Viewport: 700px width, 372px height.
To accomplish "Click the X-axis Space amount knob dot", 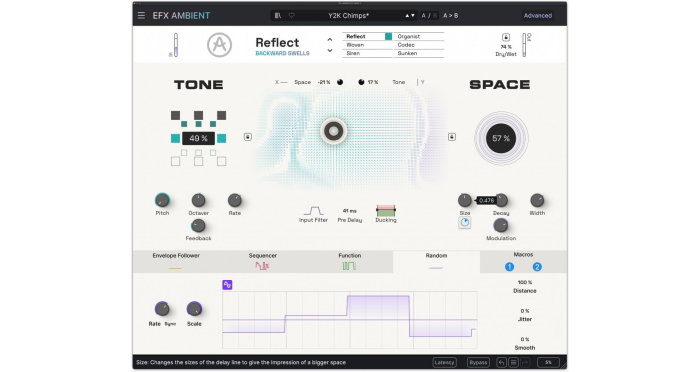I will (x=340, y=82).
